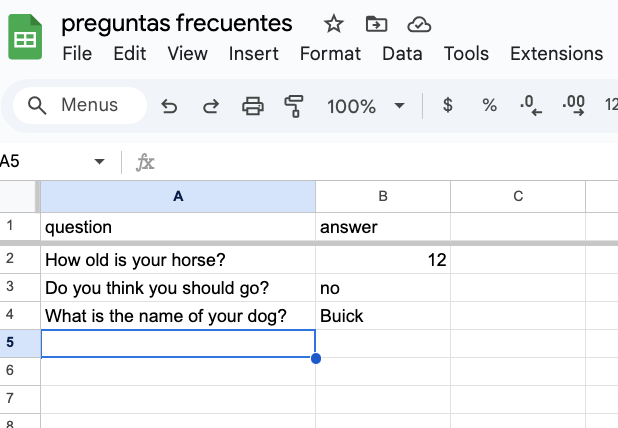This screenshot has width=618, height=428.
Task: Expand the name box dropdown arrow
Action: pyautogui.click(x=99, y=161)
